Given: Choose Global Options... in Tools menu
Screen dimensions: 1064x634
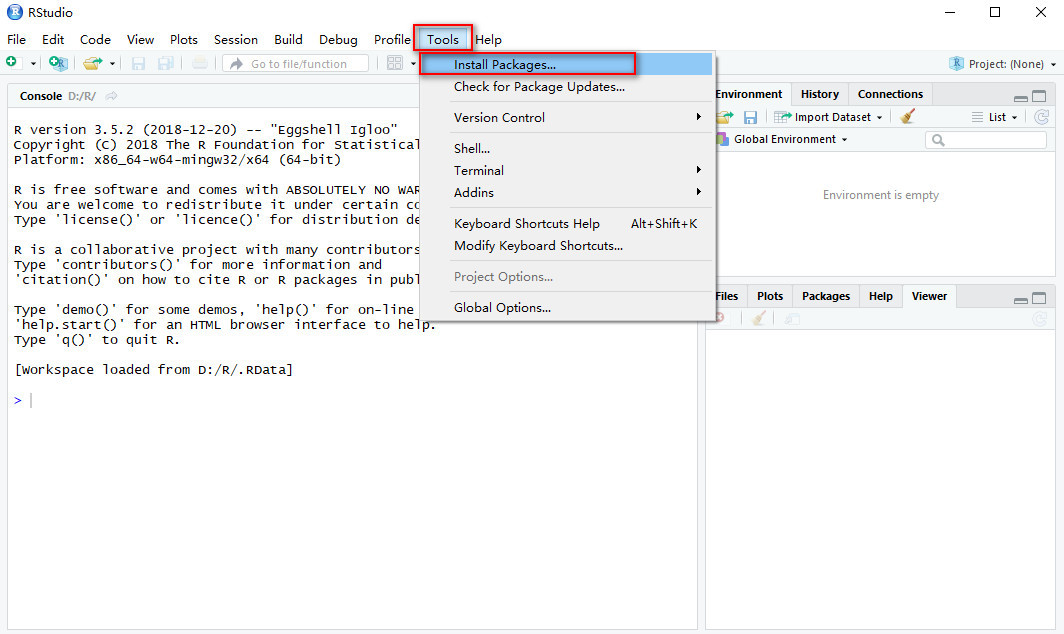Looking at the screenshot, I should [502, 307].
